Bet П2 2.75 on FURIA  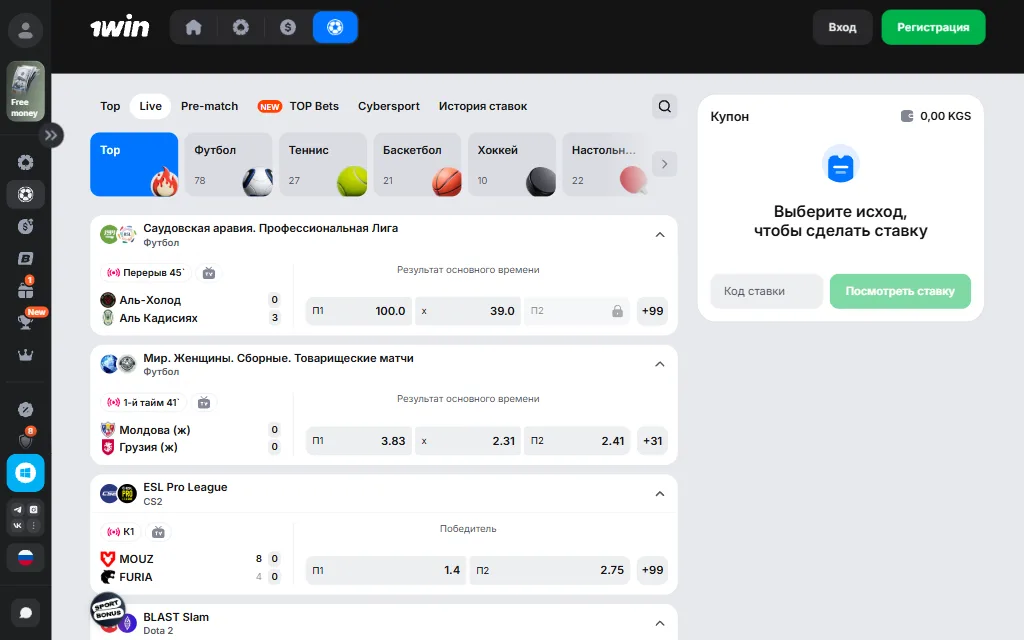pos(550,570)
